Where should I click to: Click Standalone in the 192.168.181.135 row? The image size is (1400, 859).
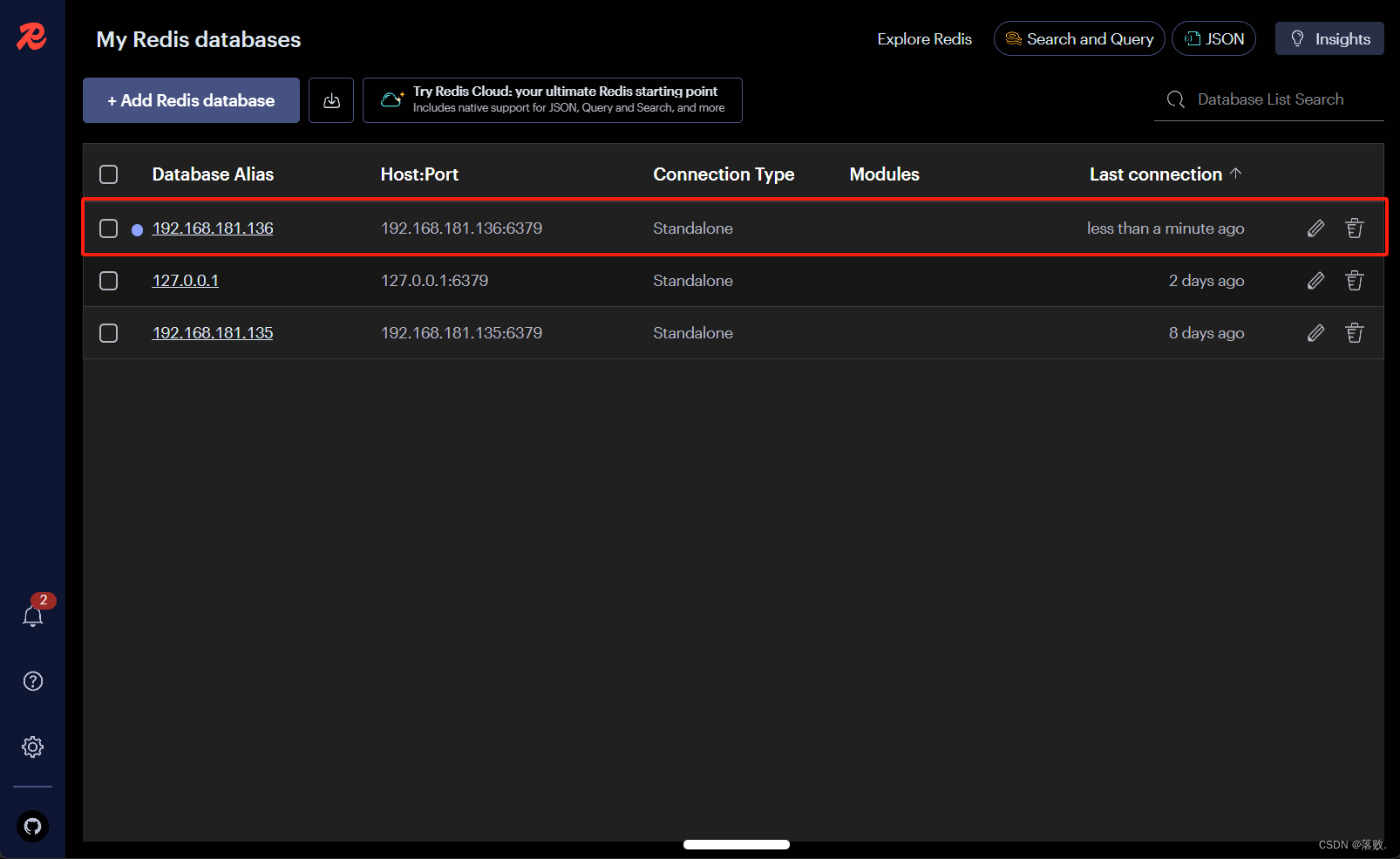[x=693, y=333]
